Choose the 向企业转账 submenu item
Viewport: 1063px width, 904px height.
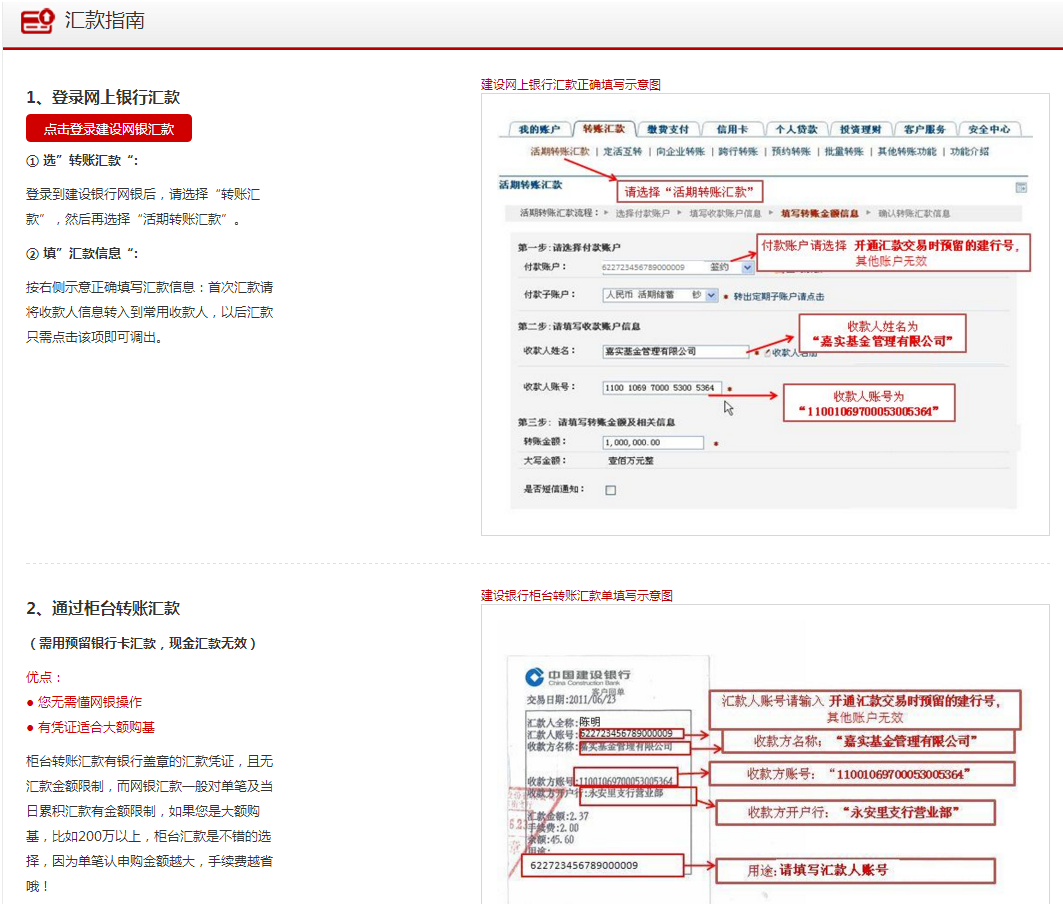[x=680, y=151]
